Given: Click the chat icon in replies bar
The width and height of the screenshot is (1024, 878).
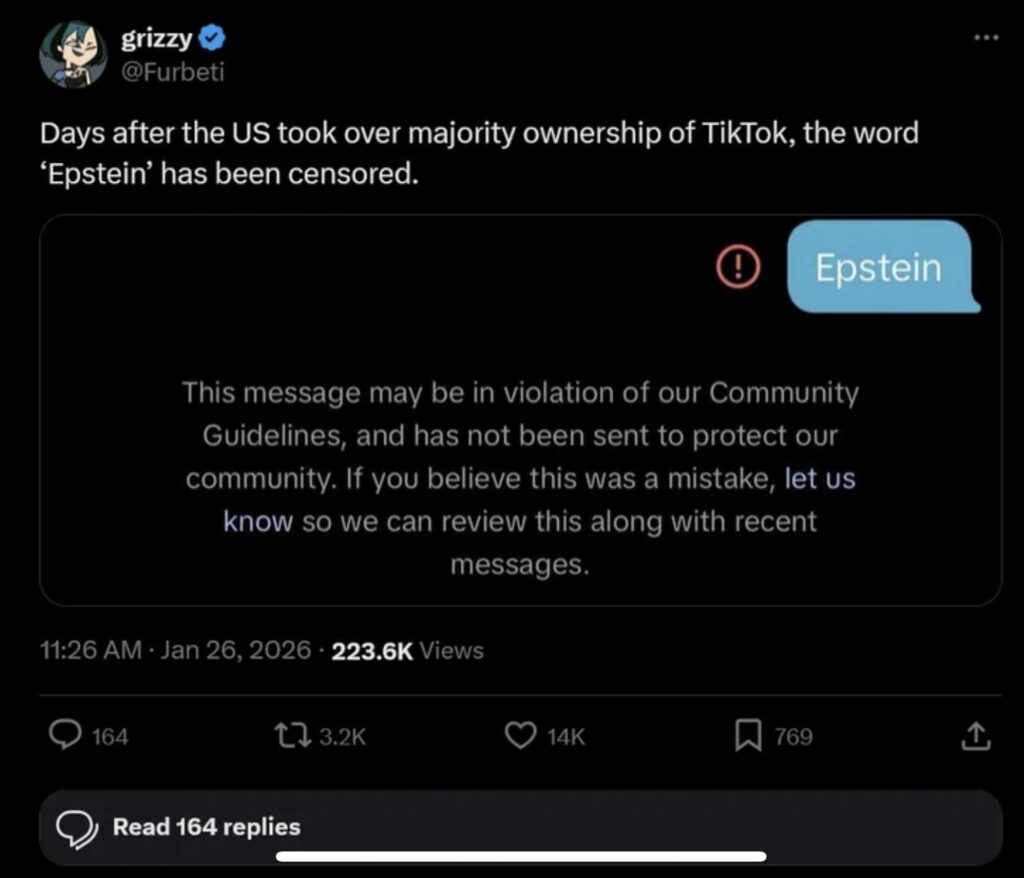Looking at the screenshot, I should pyautogui.click(x=76, y=827).
